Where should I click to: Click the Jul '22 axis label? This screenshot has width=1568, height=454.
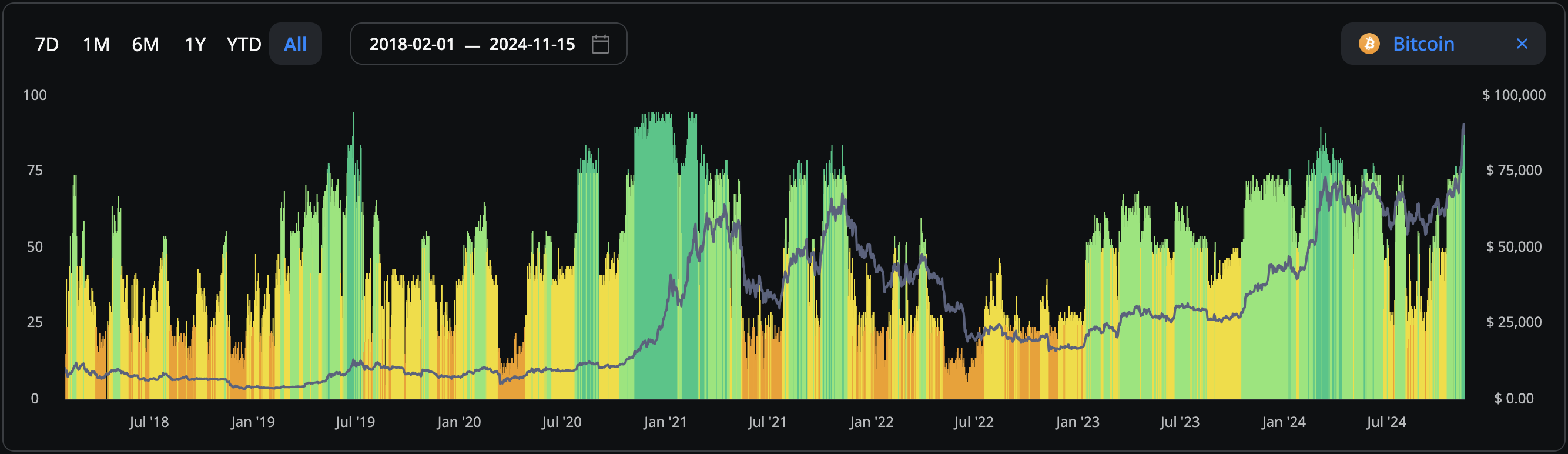tap(973, 422)
